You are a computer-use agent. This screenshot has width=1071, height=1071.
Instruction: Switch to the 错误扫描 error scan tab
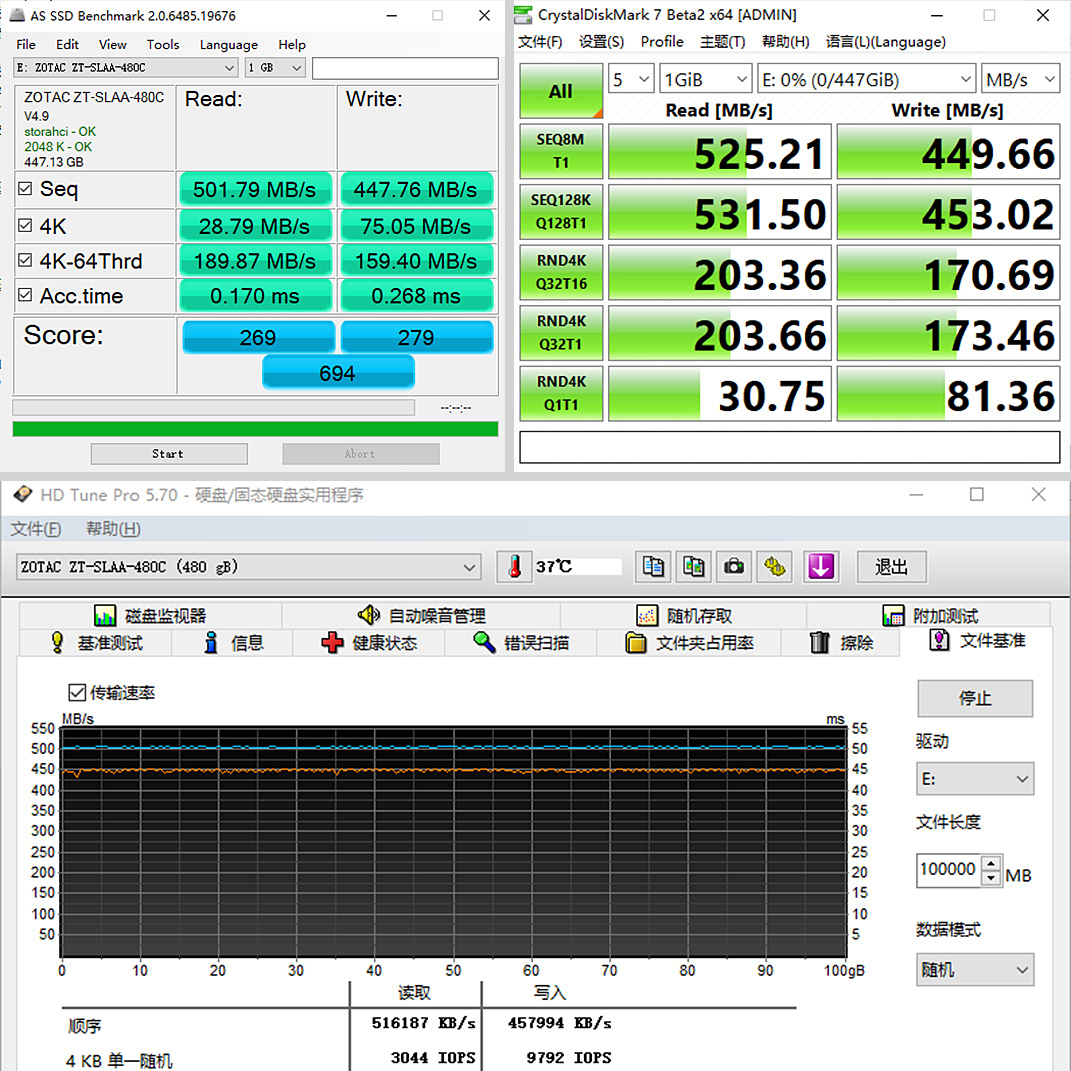520,643
